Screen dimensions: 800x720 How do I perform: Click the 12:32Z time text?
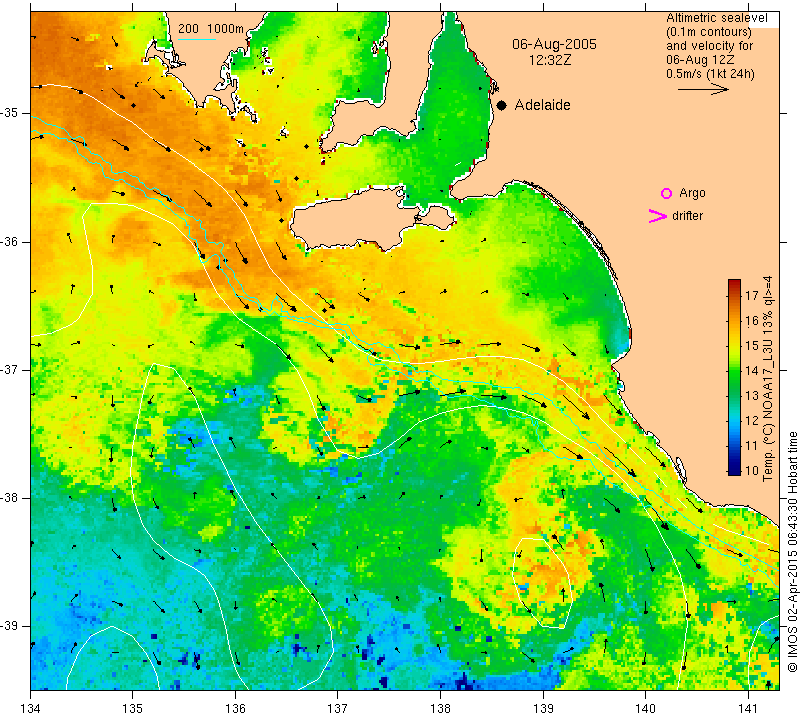[x=550, y=60]
